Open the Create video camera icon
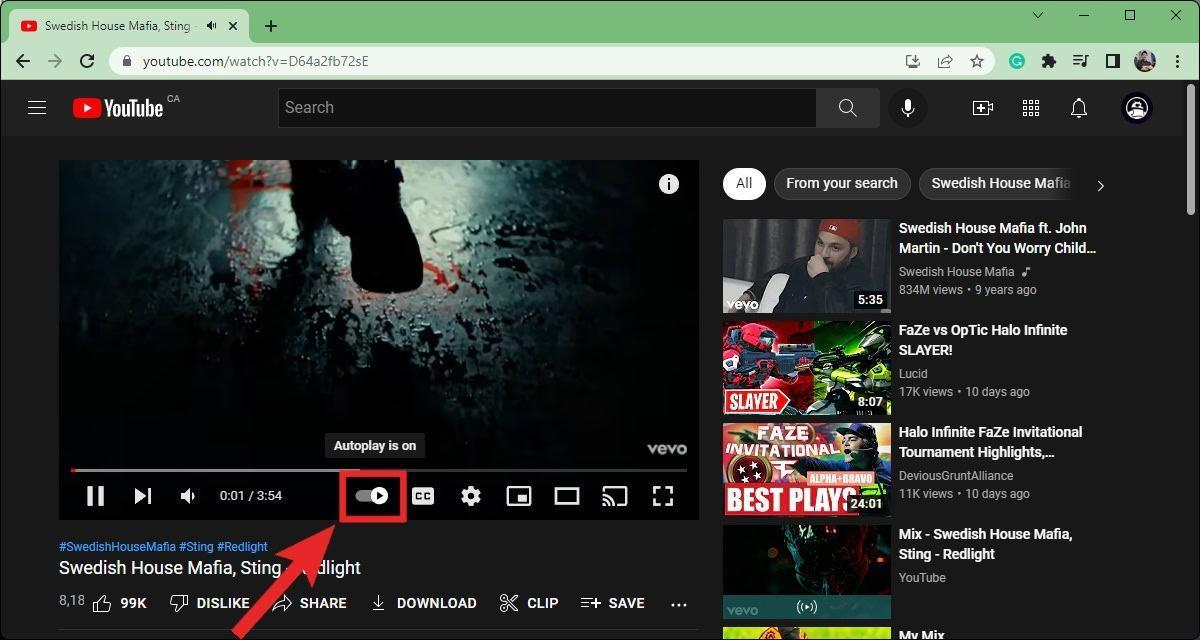1200x640 pixels. click(983, 108)
